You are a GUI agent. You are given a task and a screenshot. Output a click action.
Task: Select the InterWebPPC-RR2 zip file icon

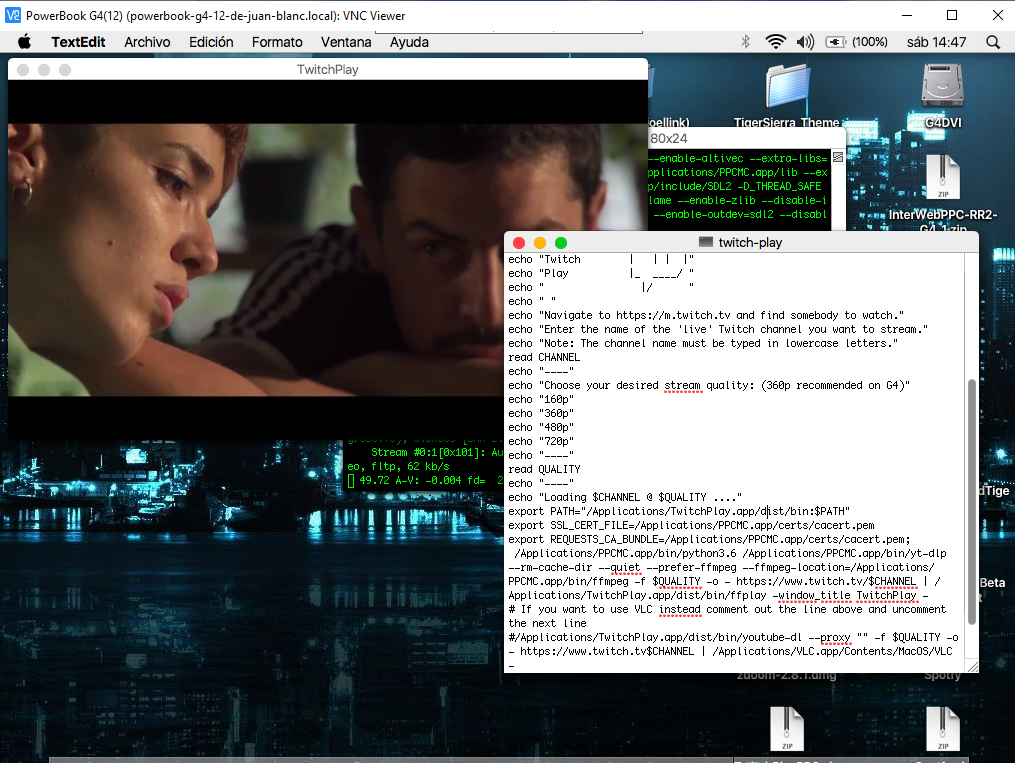click(942, 177)
